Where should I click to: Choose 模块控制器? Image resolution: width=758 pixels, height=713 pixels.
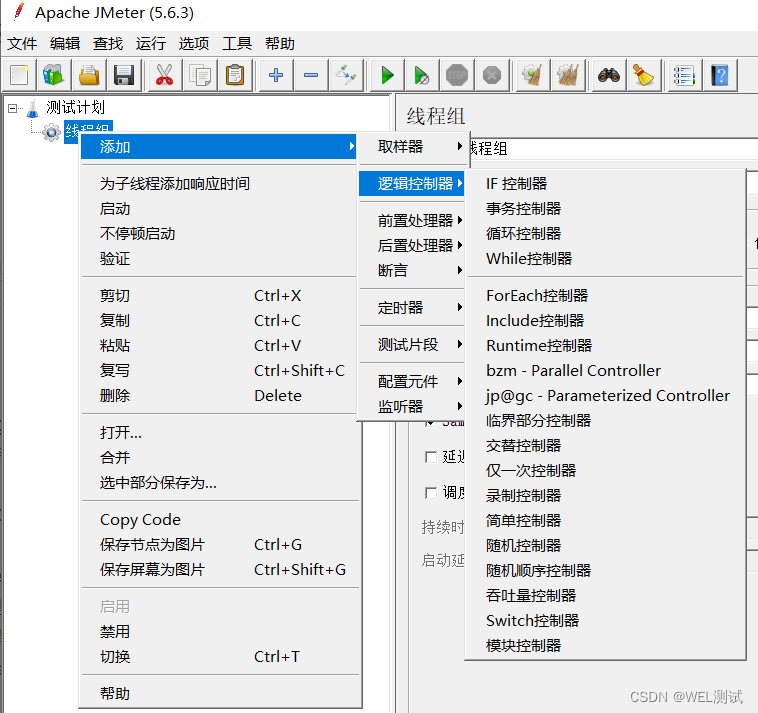[x=605, y=646]
